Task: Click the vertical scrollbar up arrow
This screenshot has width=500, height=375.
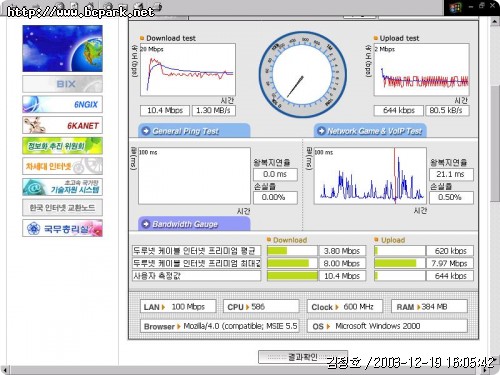Action: 495,22
